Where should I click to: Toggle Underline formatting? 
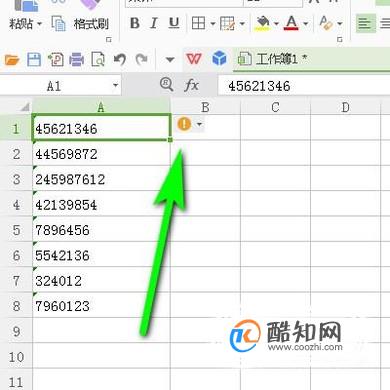pos(174,23)
